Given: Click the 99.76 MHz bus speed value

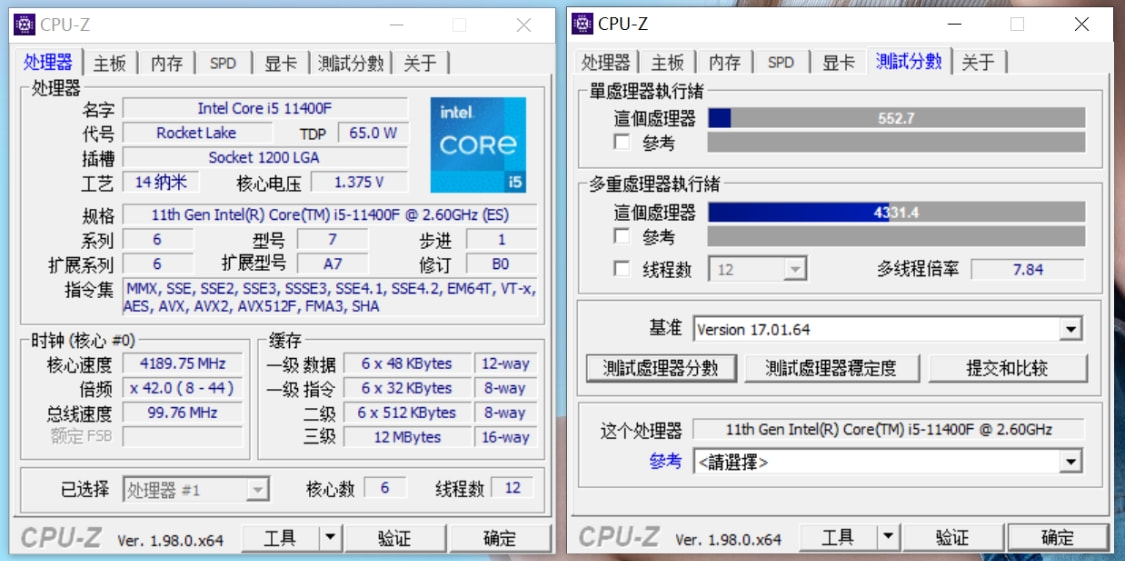Looking at the screenshot, I should [182, 412].
